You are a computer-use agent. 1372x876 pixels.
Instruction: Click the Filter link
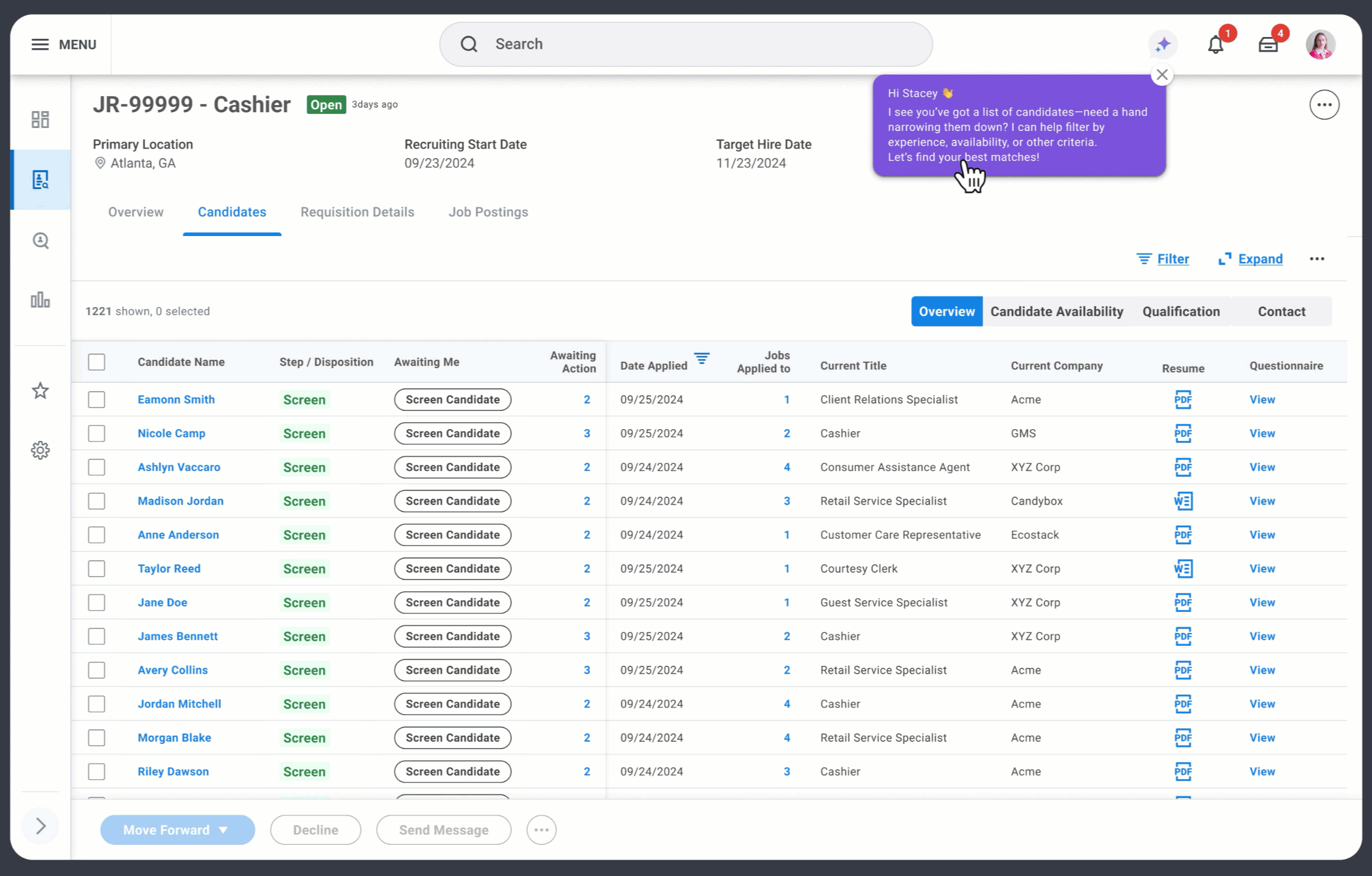(x=1163, y=259)
